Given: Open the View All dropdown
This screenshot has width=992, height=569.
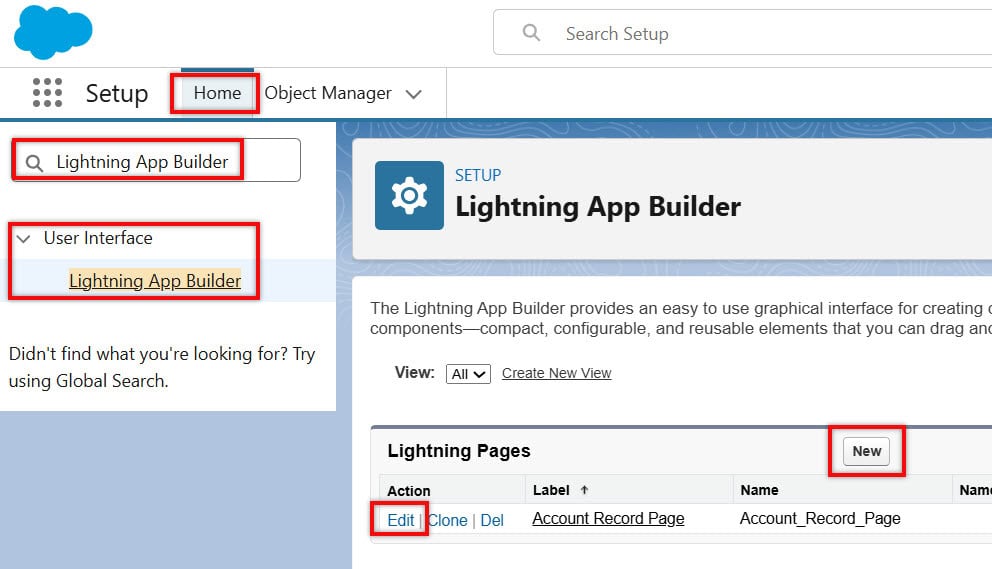Looking at the screenshot, I should (468, 374).
